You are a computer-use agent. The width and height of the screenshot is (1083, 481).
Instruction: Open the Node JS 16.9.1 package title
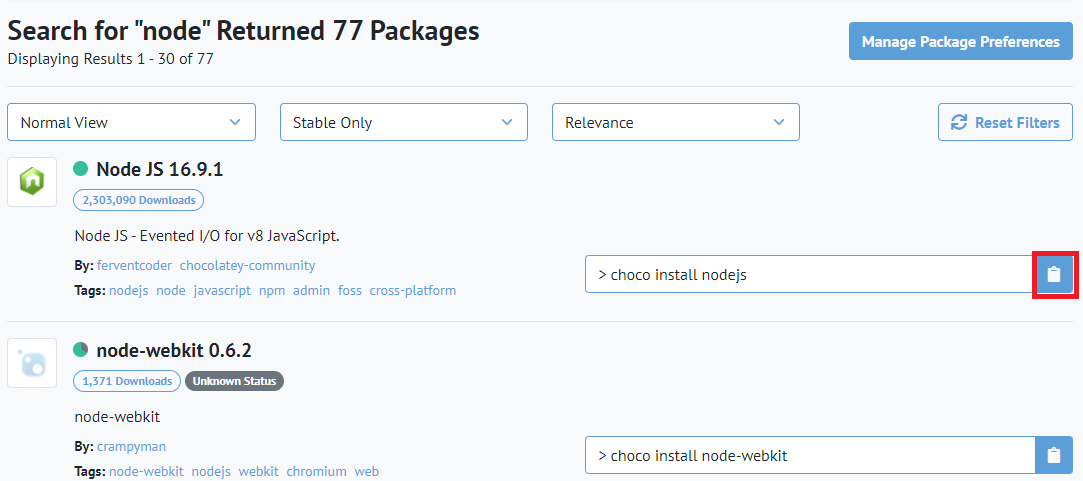[x=160, y=169]
